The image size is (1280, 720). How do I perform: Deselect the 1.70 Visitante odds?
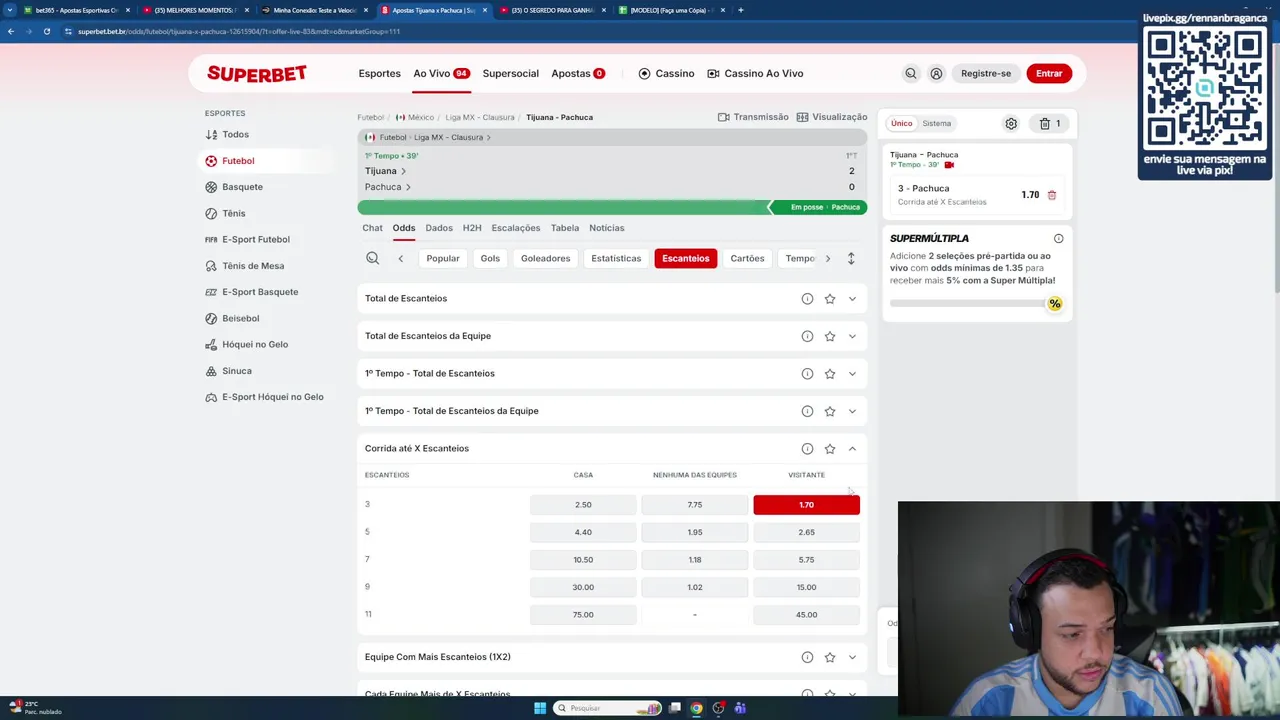[x=806, y=505]
